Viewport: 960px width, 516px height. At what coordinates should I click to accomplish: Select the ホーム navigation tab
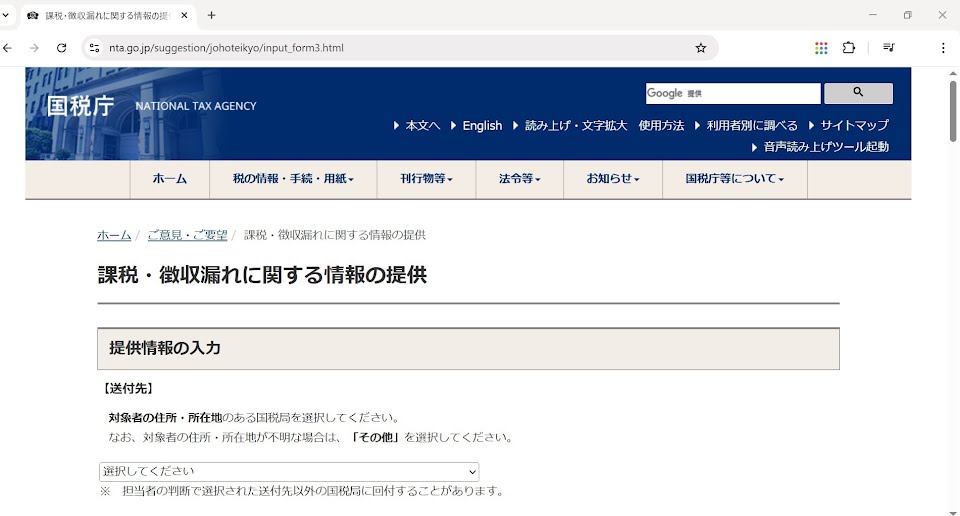[x=169, y=179]
